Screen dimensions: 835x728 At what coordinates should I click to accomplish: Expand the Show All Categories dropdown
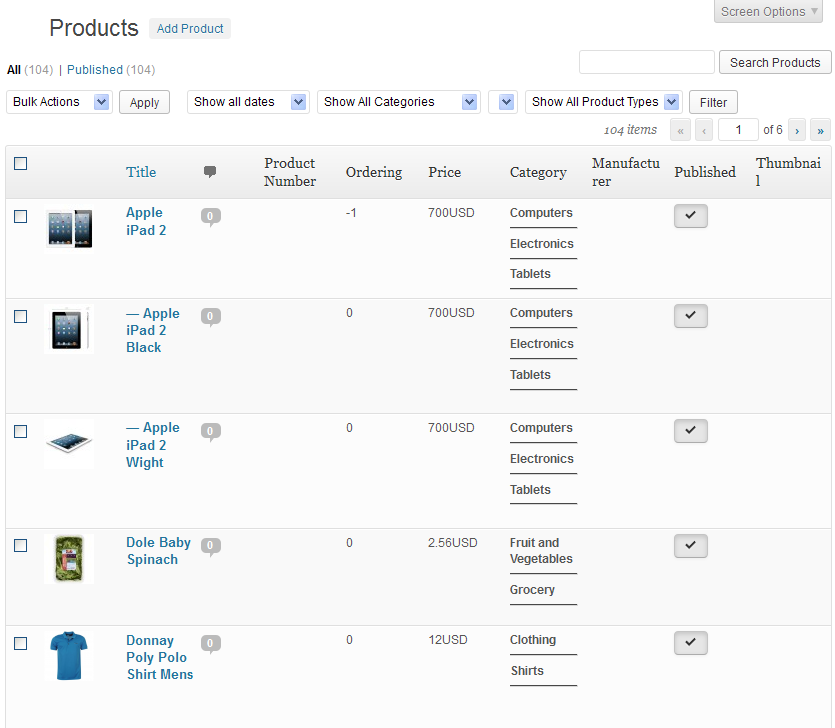tap(399, 102)
